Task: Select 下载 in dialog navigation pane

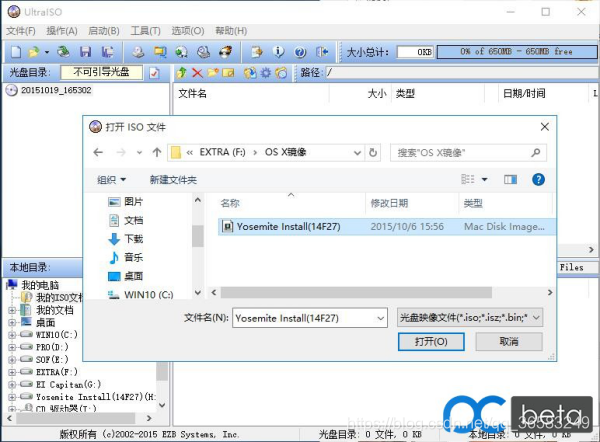Action: click(x=126, y=239)
